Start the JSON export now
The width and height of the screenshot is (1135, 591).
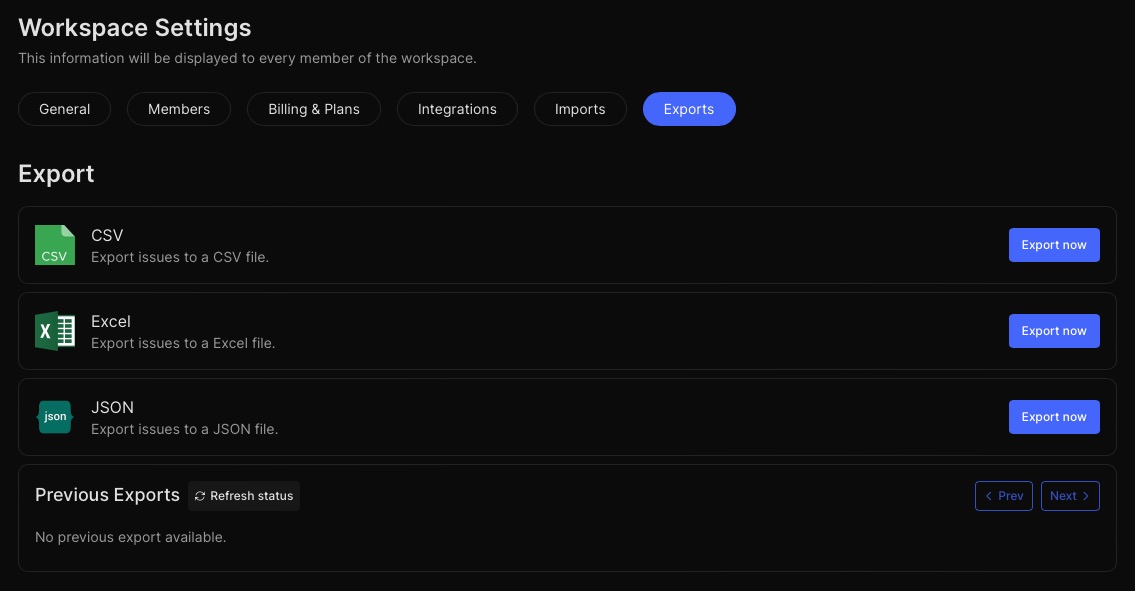coord(1054,417)
